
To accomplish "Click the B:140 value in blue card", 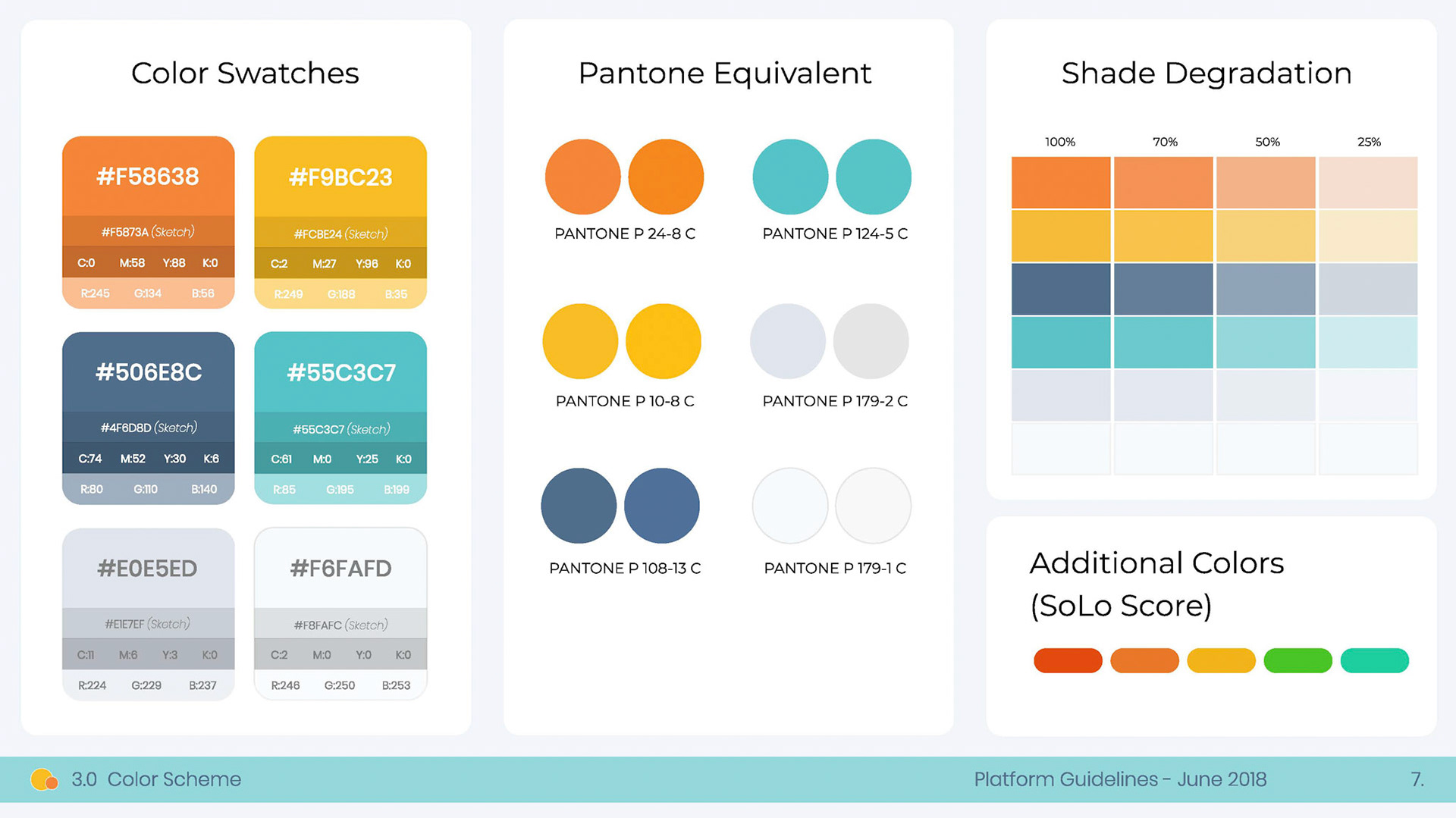I will (x=204, y=489).
